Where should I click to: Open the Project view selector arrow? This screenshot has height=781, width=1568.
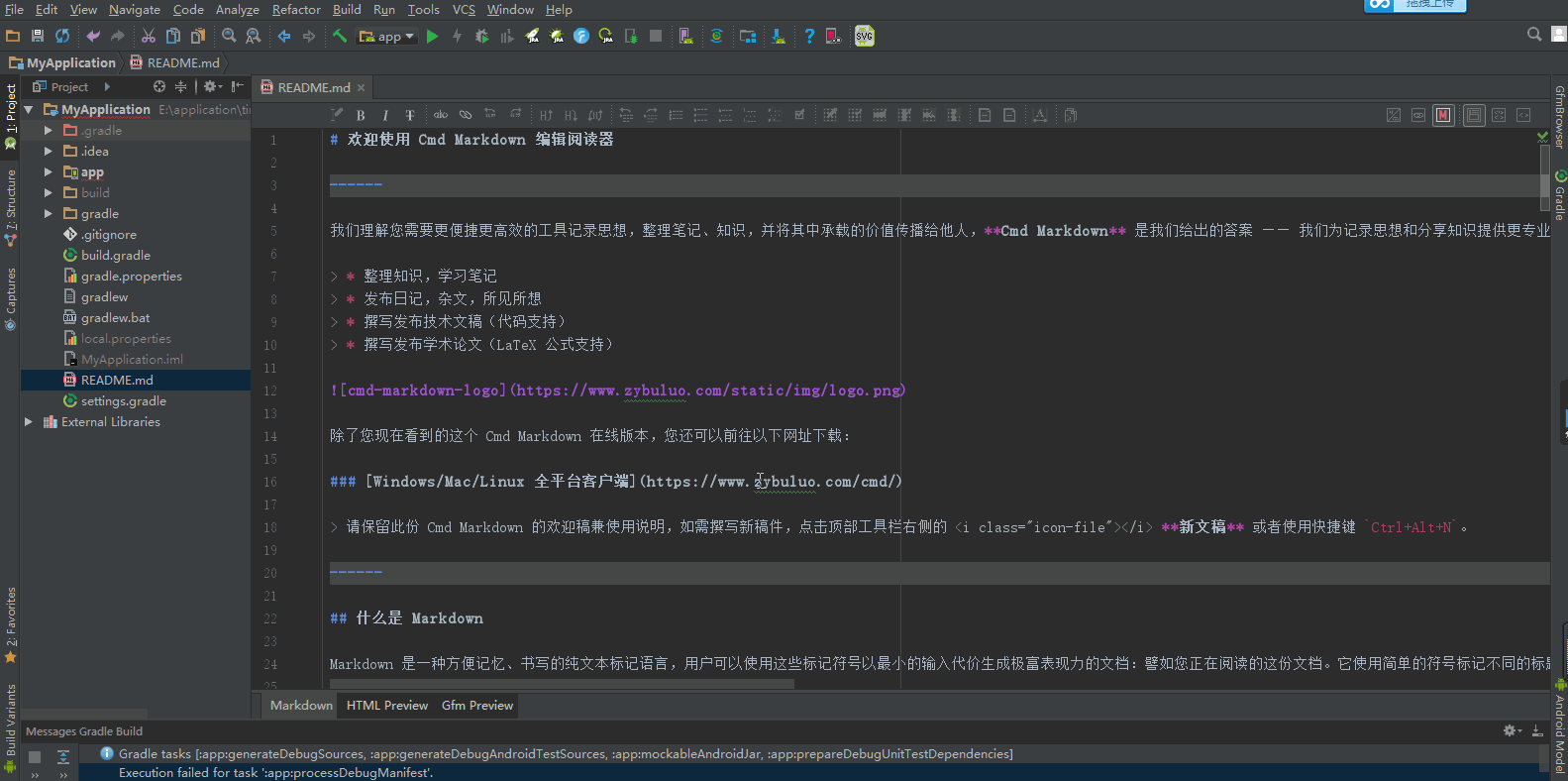pos(107,86)
